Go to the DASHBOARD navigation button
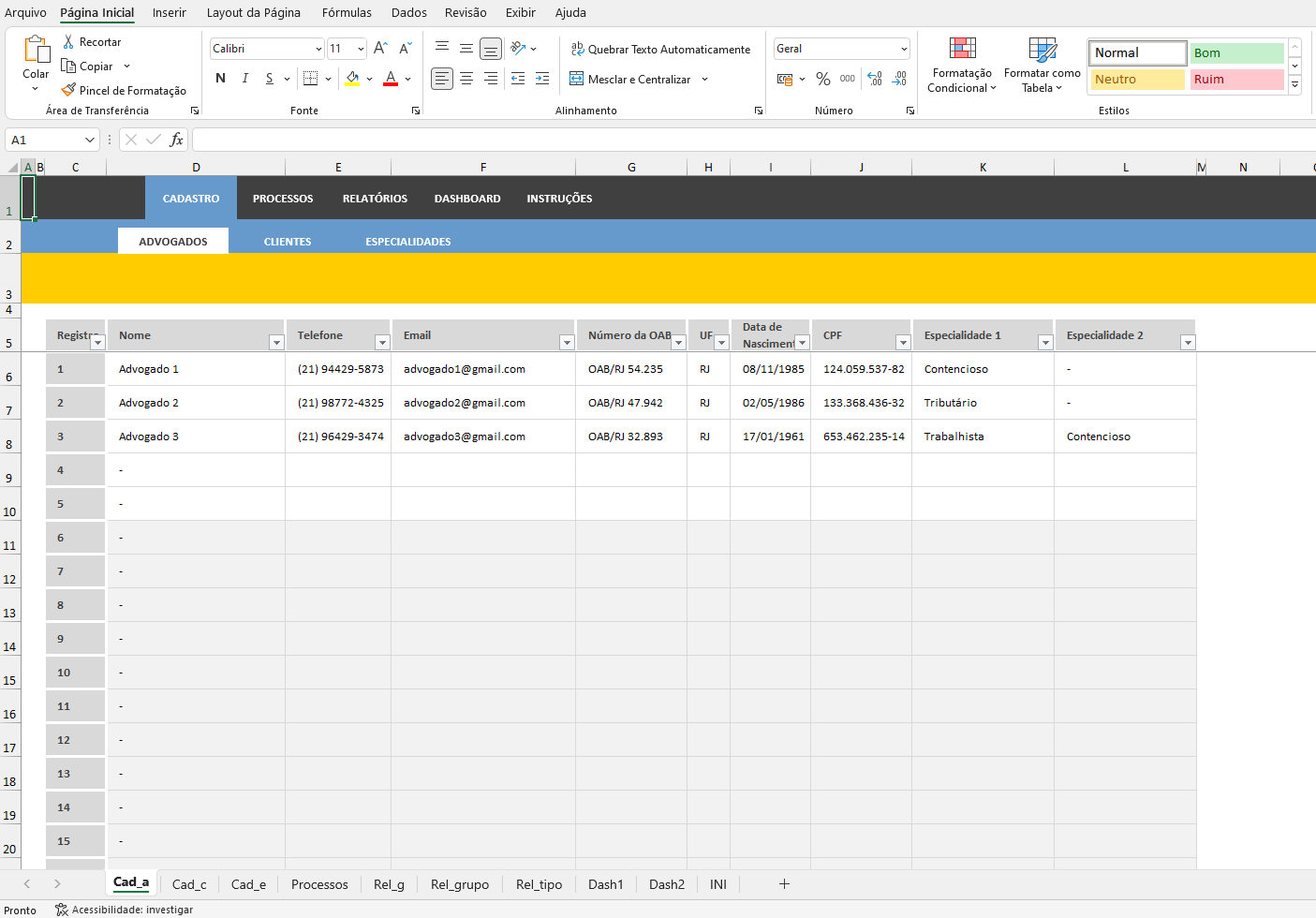Screen dimensions: 1316x918 (467, 199)
